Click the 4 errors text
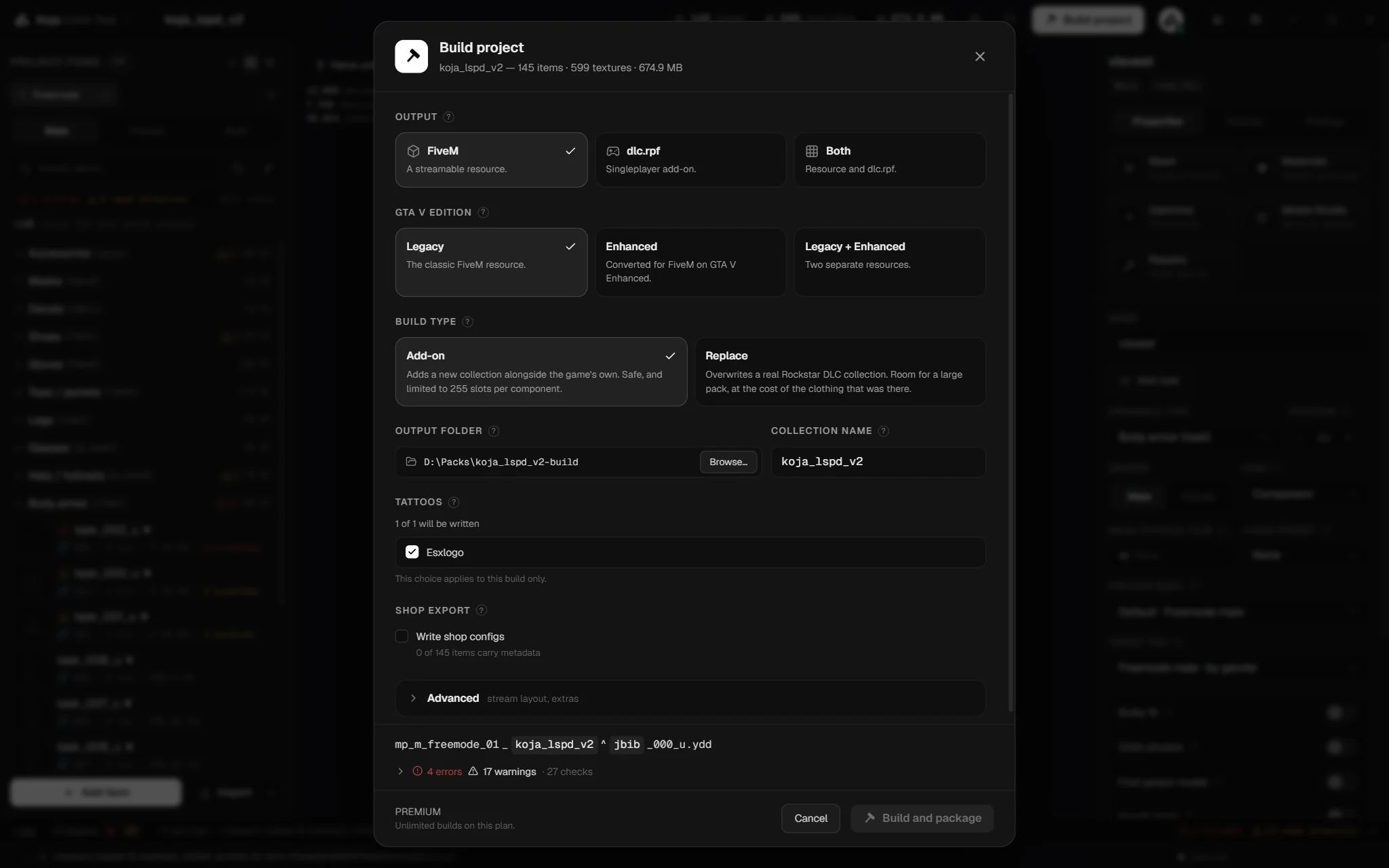 [444, 772]
